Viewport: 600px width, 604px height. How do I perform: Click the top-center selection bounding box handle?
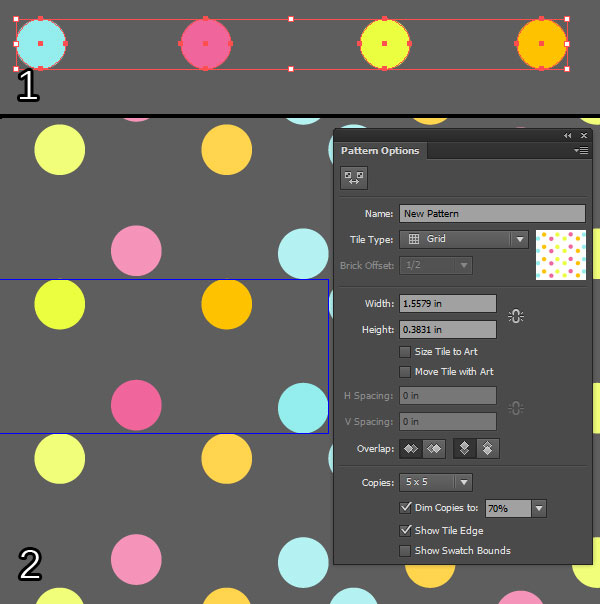291,19
